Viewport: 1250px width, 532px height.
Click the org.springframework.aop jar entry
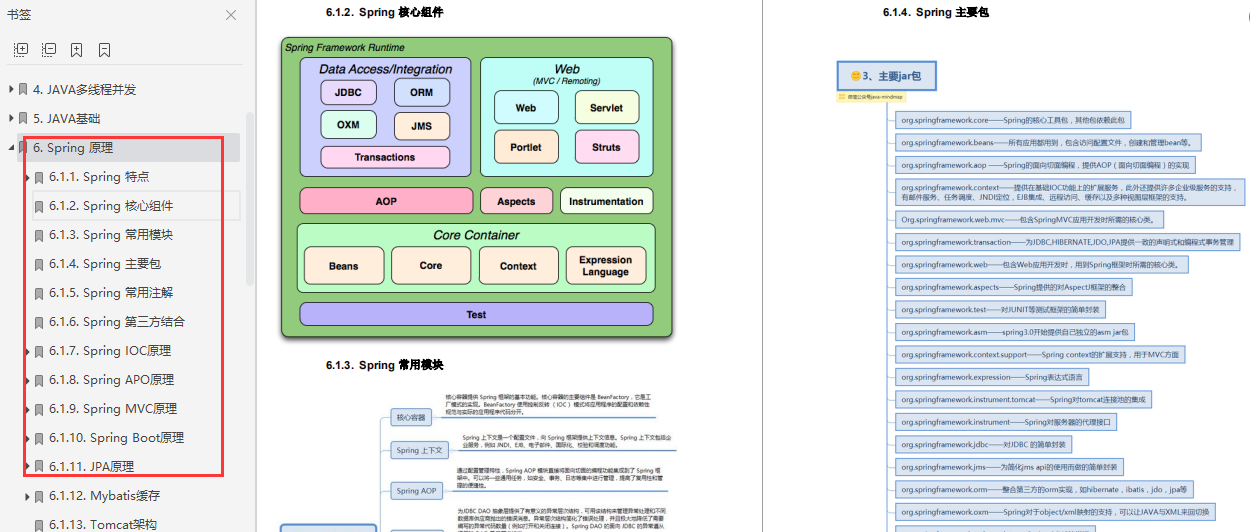pyautogui.click(x=1045, y=165)
